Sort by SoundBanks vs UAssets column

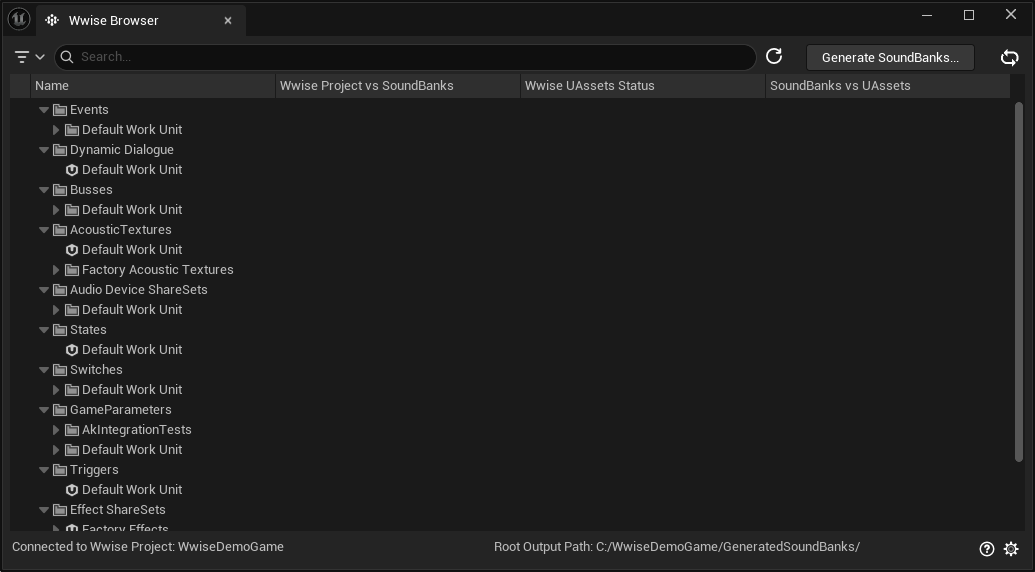click(888, 86)
